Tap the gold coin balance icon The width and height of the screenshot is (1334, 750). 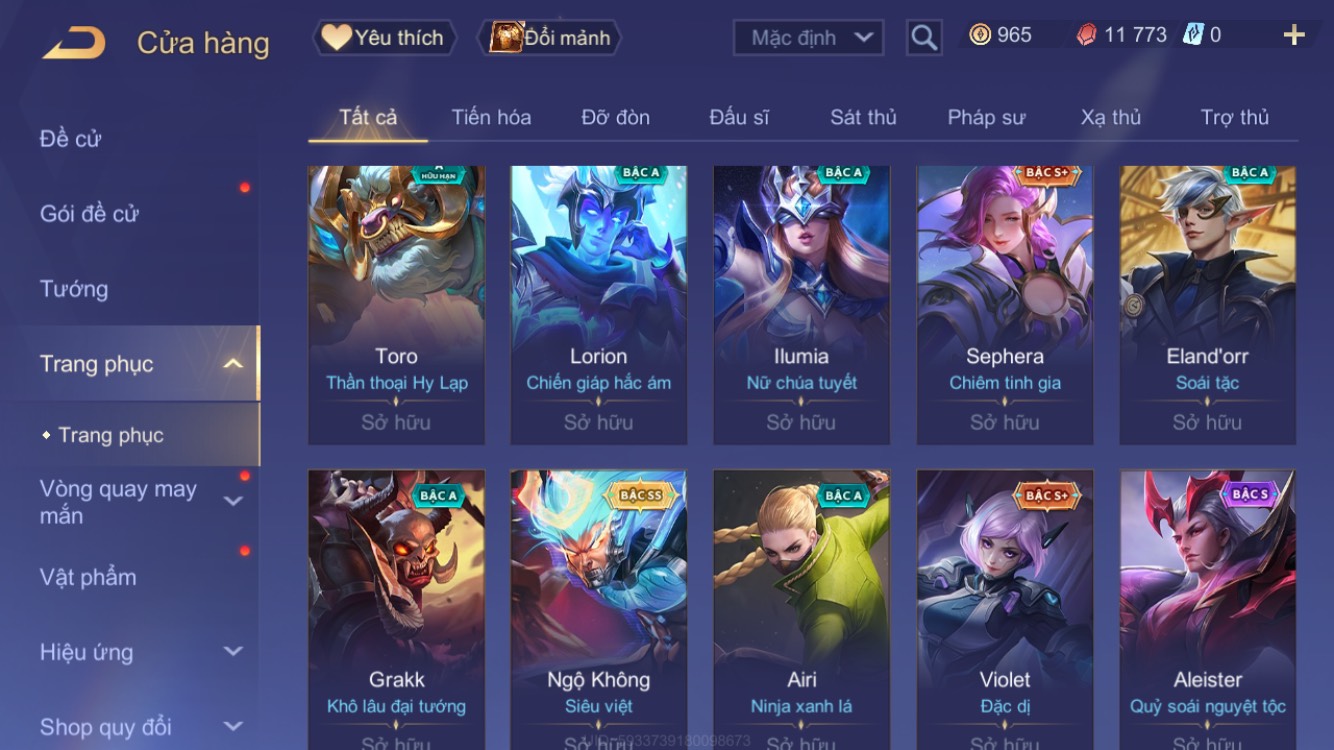tap(980, 35)
